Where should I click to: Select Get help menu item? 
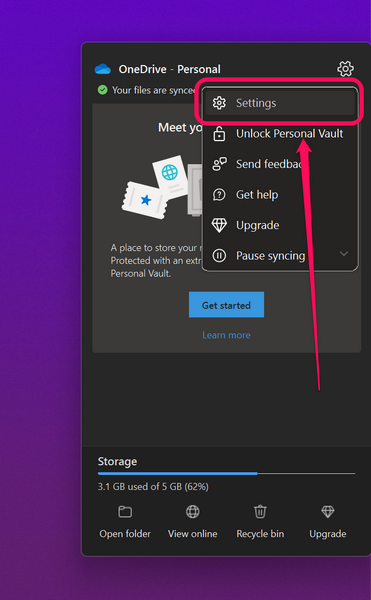click(280, 195)
